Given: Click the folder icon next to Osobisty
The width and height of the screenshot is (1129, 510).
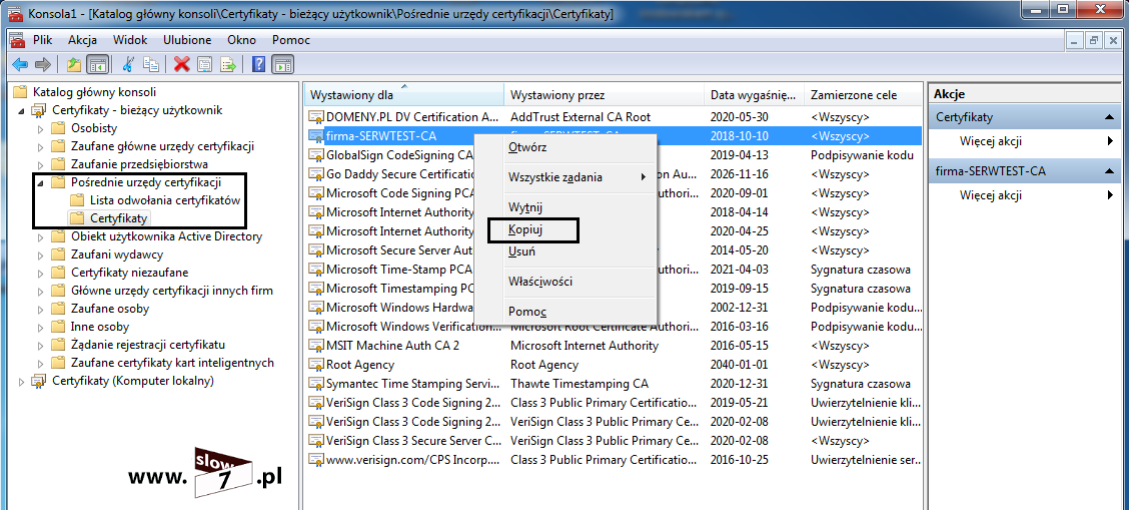Looking at the screenshot, I should [58, 128].
